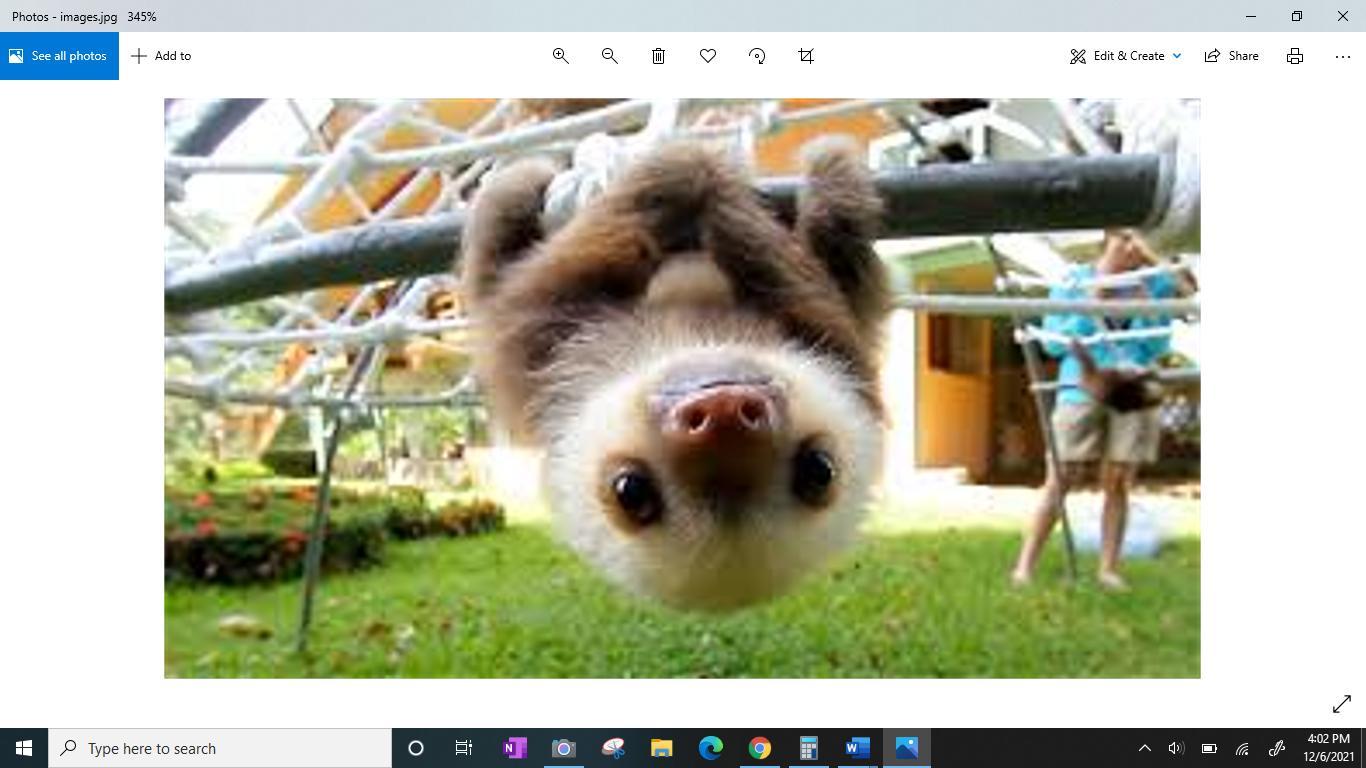
Task: Open the Edit & Create dropdown
Action: coord(1126,56)
